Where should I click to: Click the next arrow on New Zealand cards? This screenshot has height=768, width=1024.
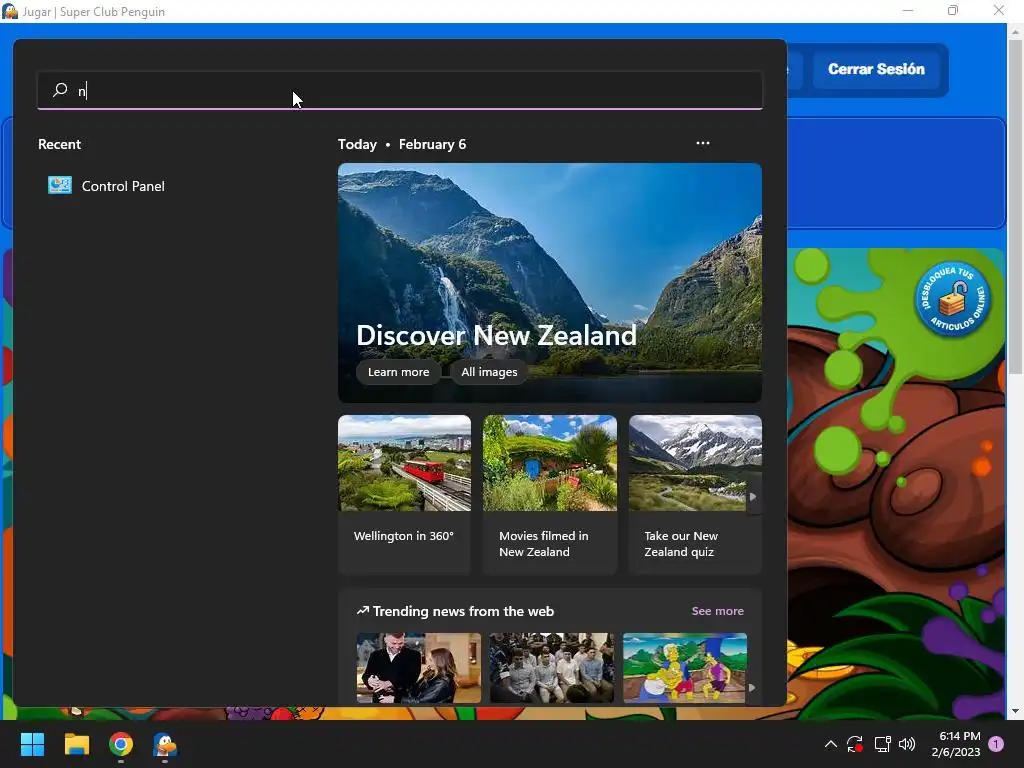click(753, 496)
